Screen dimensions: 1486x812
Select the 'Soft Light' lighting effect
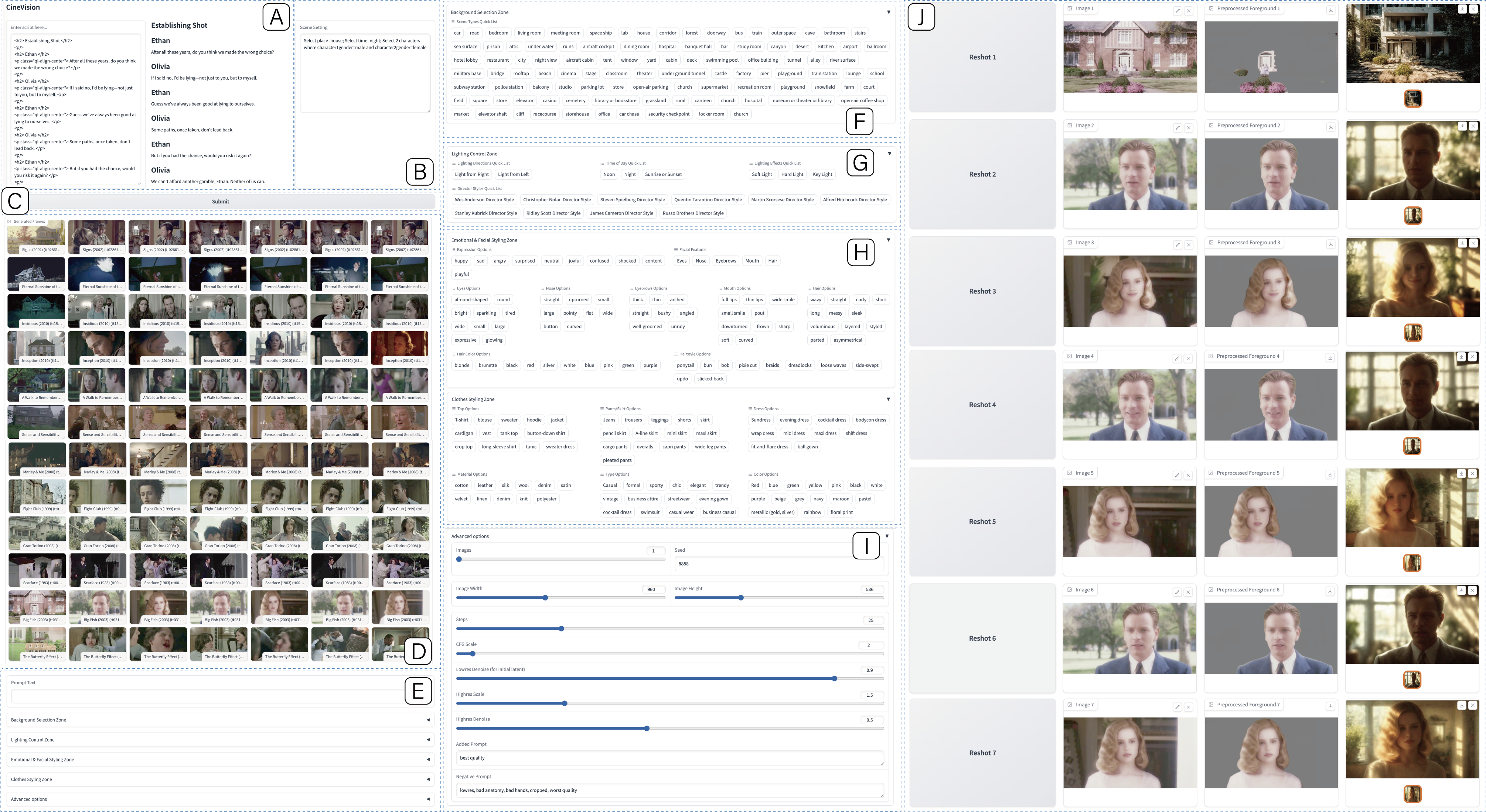(x=761, y=174)
